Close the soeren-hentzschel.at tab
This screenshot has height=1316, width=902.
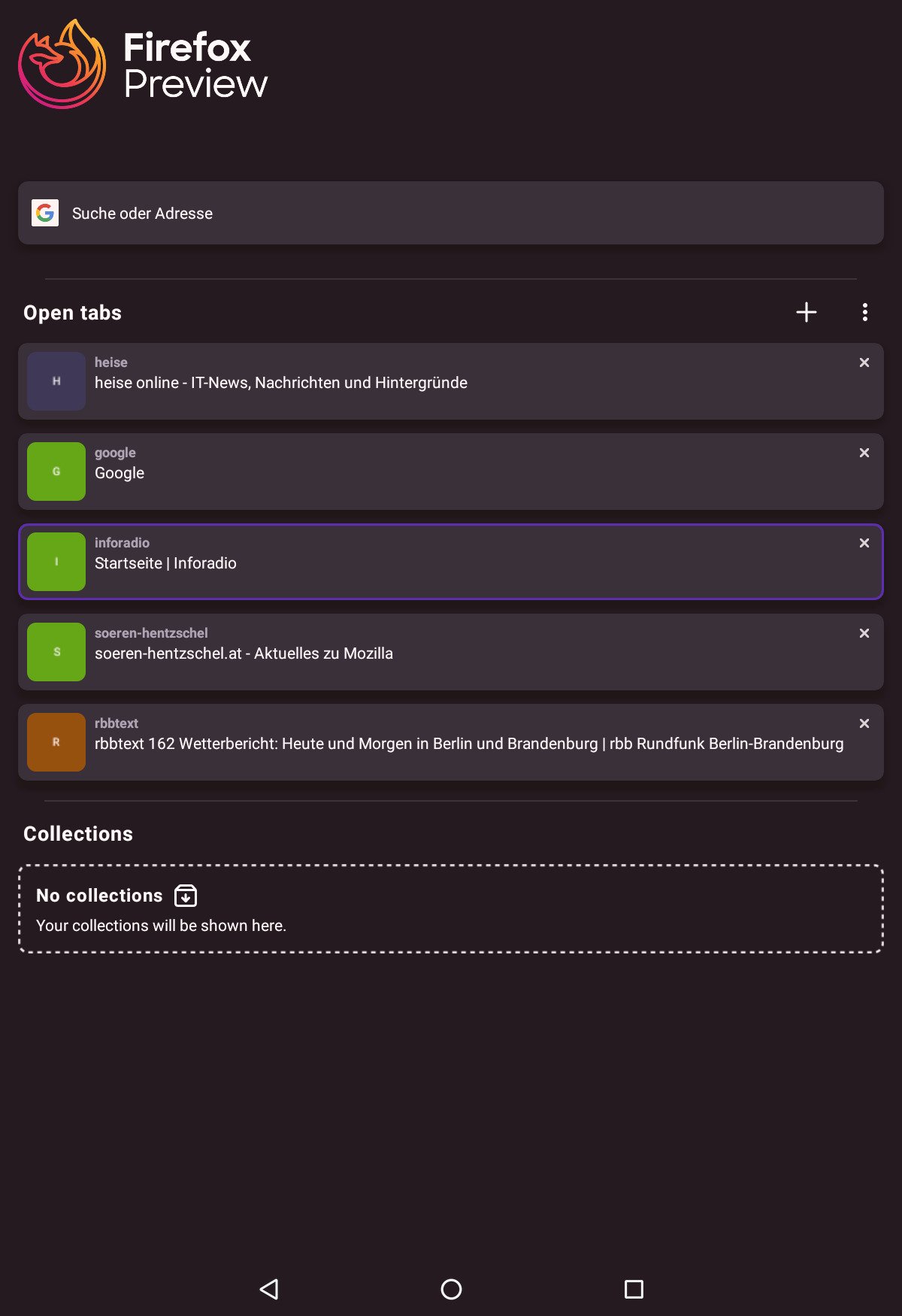pyautogui.click(x=864, y=633)
